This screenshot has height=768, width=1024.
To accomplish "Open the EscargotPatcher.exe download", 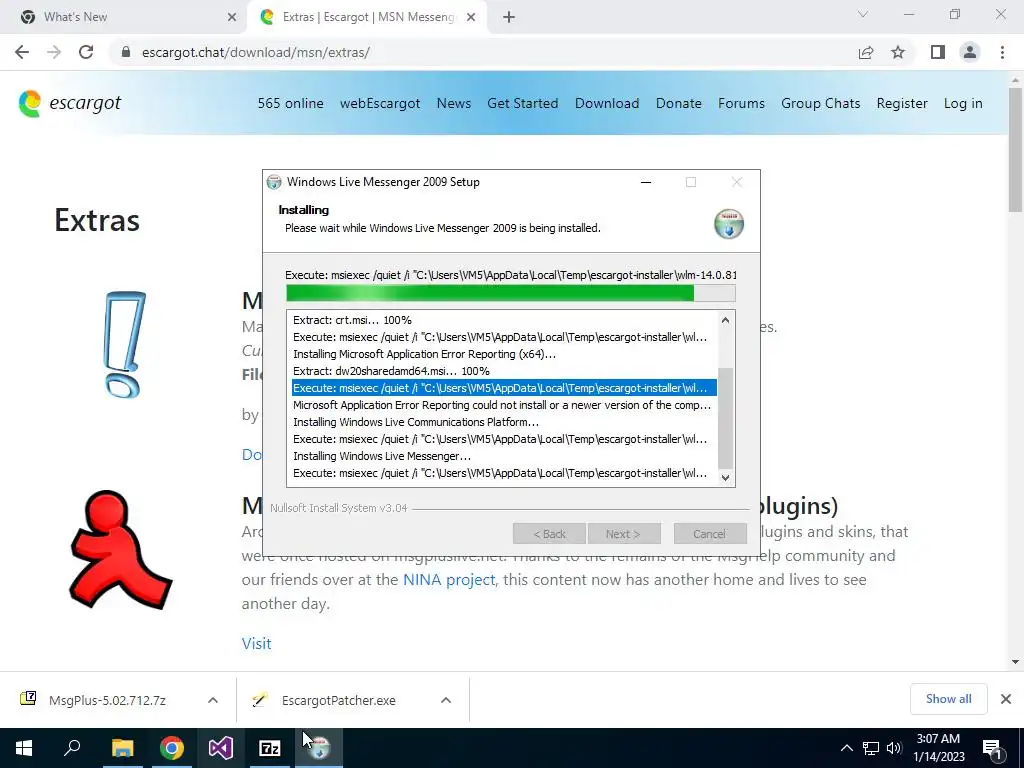I will pos(338,700).
